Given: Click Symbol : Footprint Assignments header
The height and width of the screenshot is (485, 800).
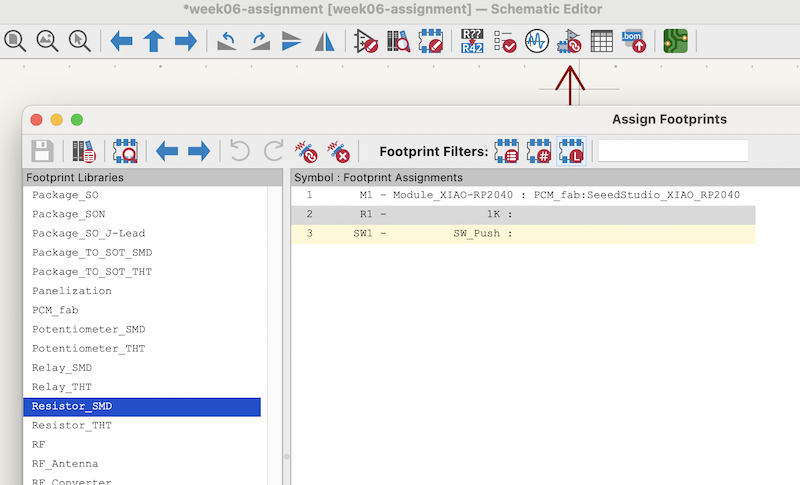Looking at the screenshot, I should click(545, 177).
